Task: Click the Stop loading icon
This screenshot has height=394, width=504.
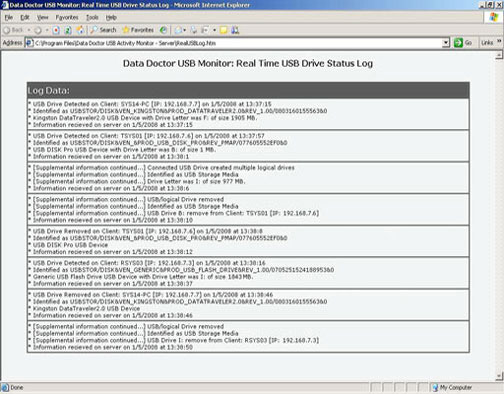Action: [56, 30]
